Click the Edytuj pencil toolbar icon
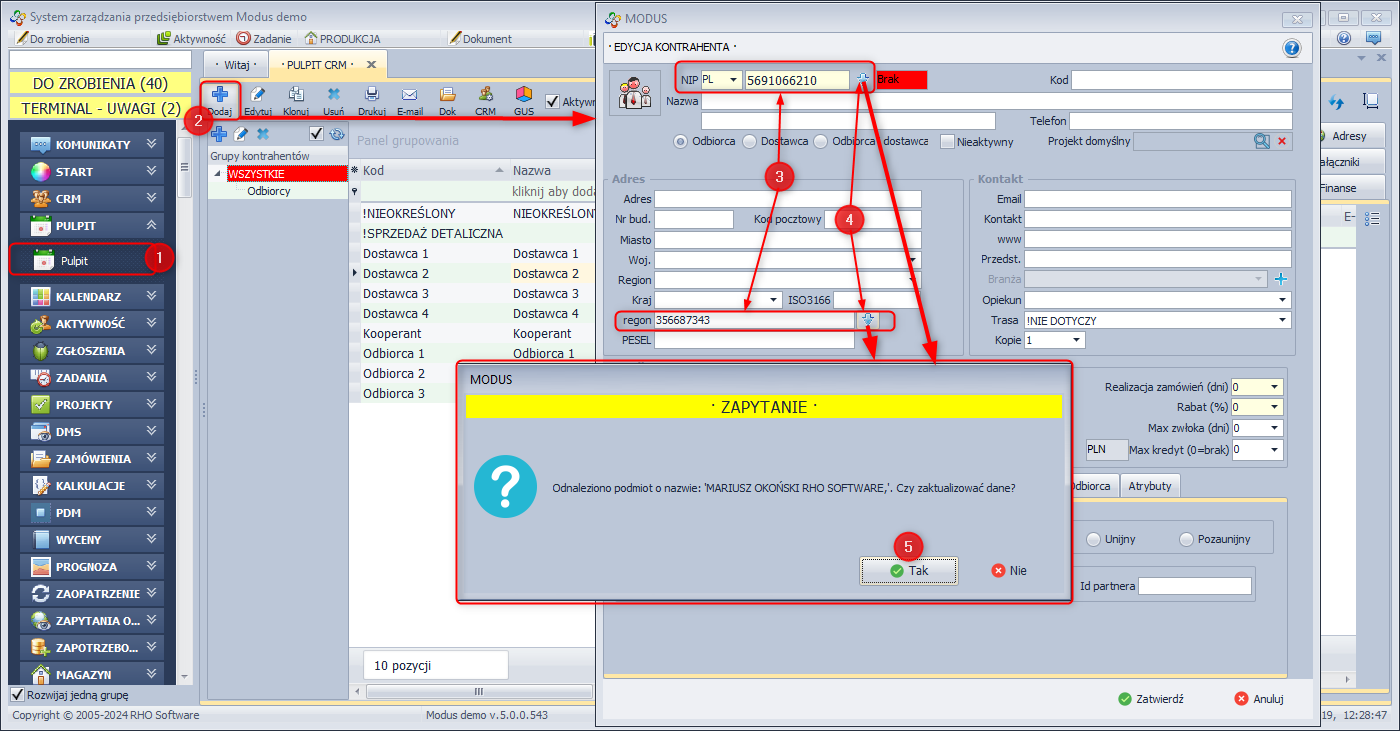 258,96
